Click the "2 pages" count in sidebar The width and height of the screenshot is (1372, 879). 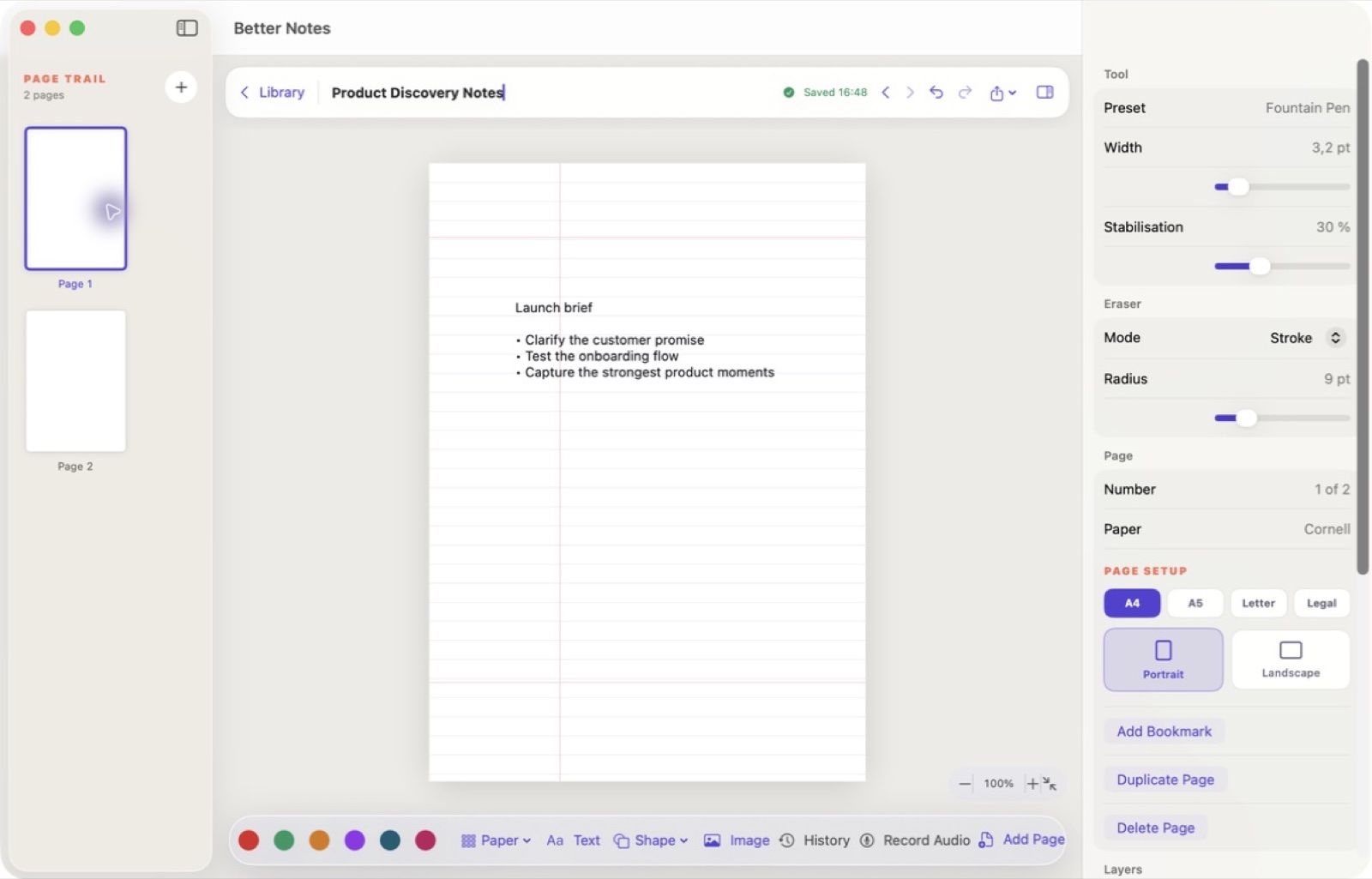point(44,95)
